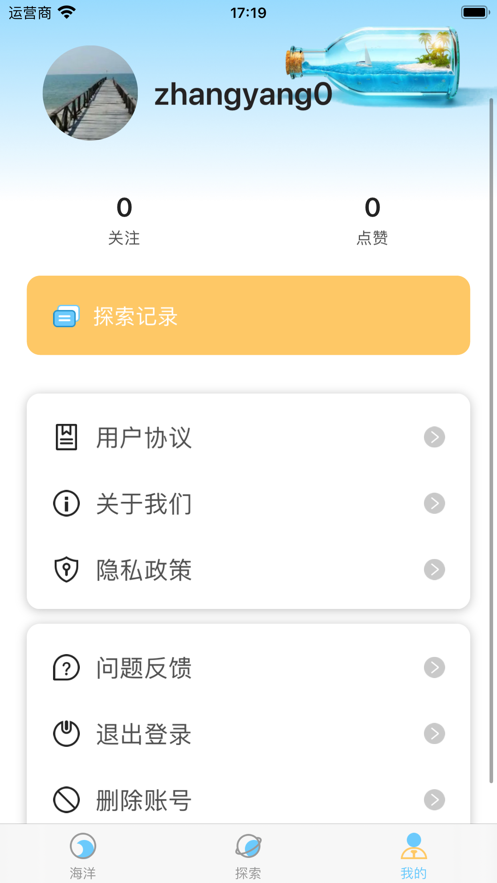The width and height of the screenshot is (497, 883).
Task: Click the 问题反馈 question mark icon
Action: click(x=66, y=667)
